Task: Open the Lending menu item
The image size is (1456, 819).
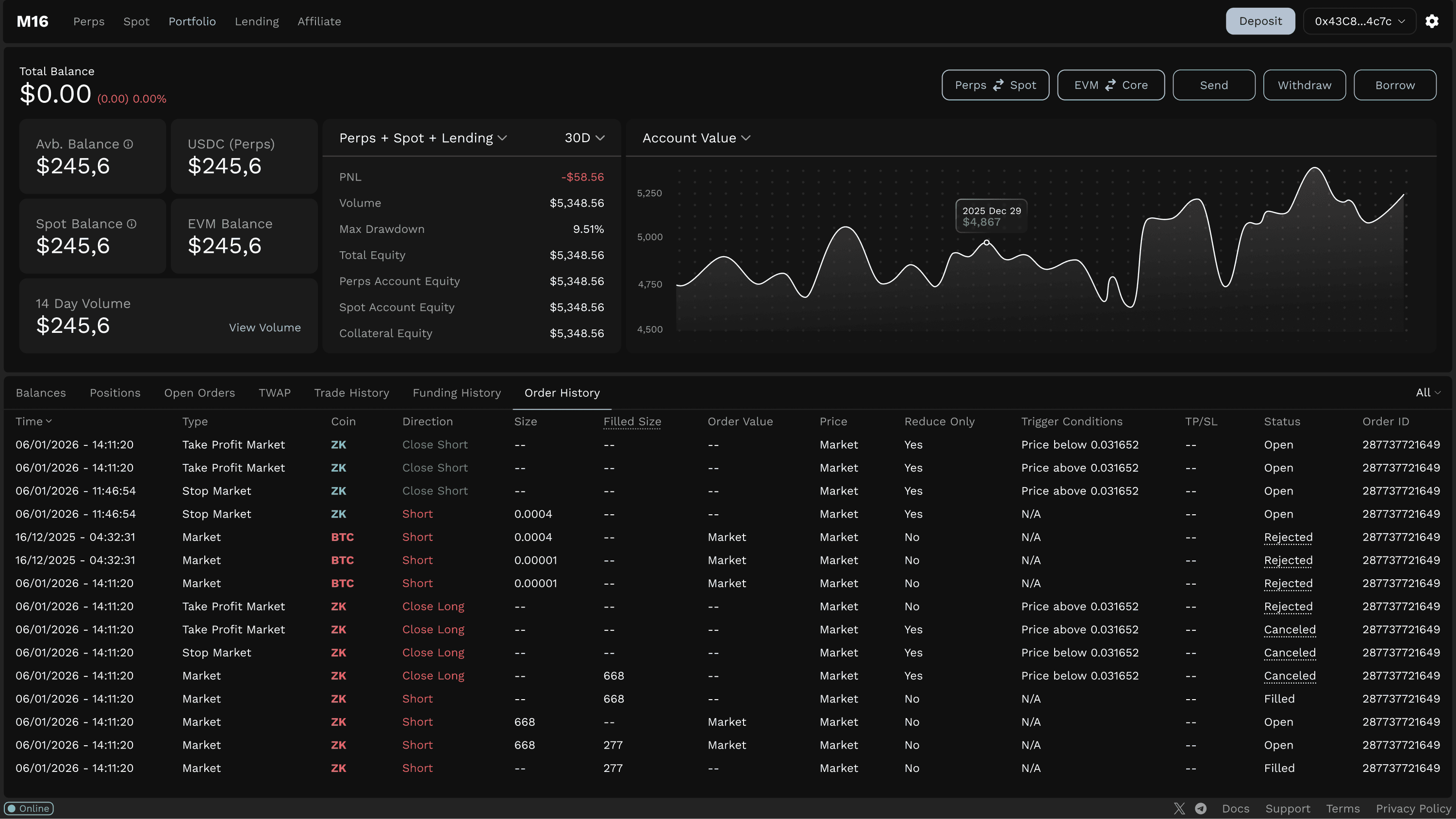Action: point(257,21)
